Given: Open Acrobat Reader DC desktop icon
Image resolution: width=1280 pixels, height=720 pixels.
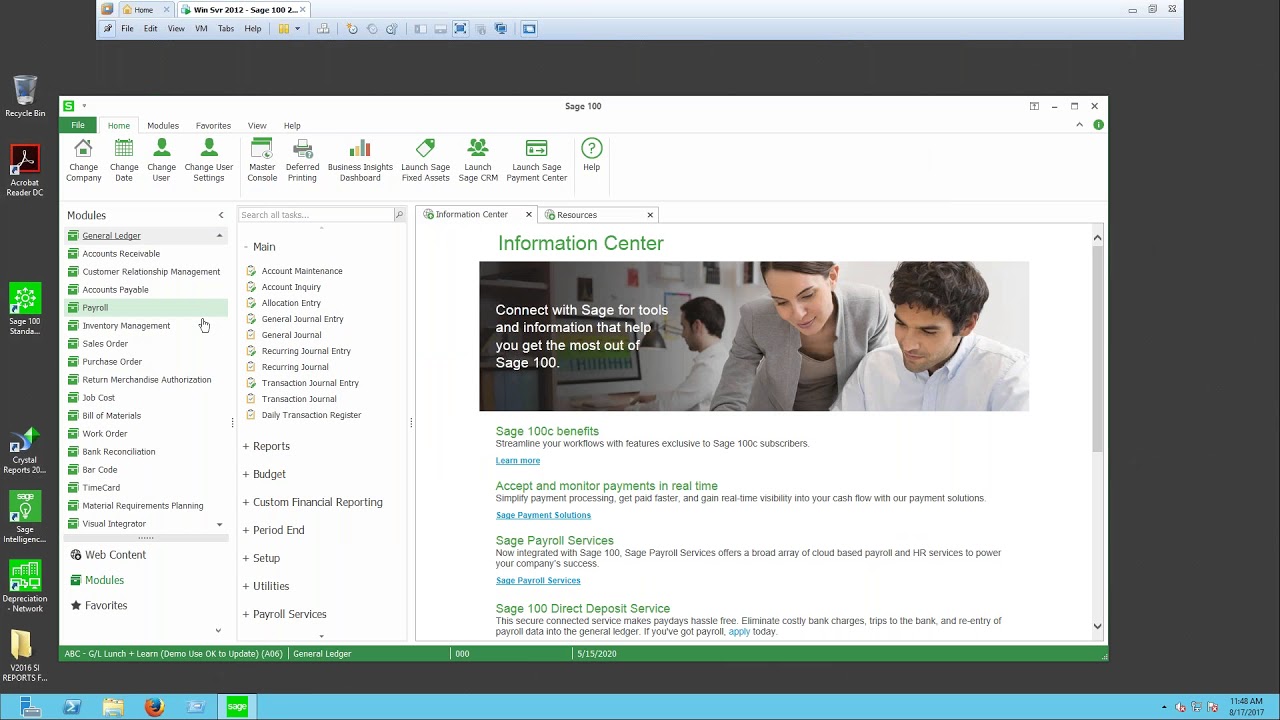Looking at the screenshot, I should pyautogui.click(x=25, y=171).
